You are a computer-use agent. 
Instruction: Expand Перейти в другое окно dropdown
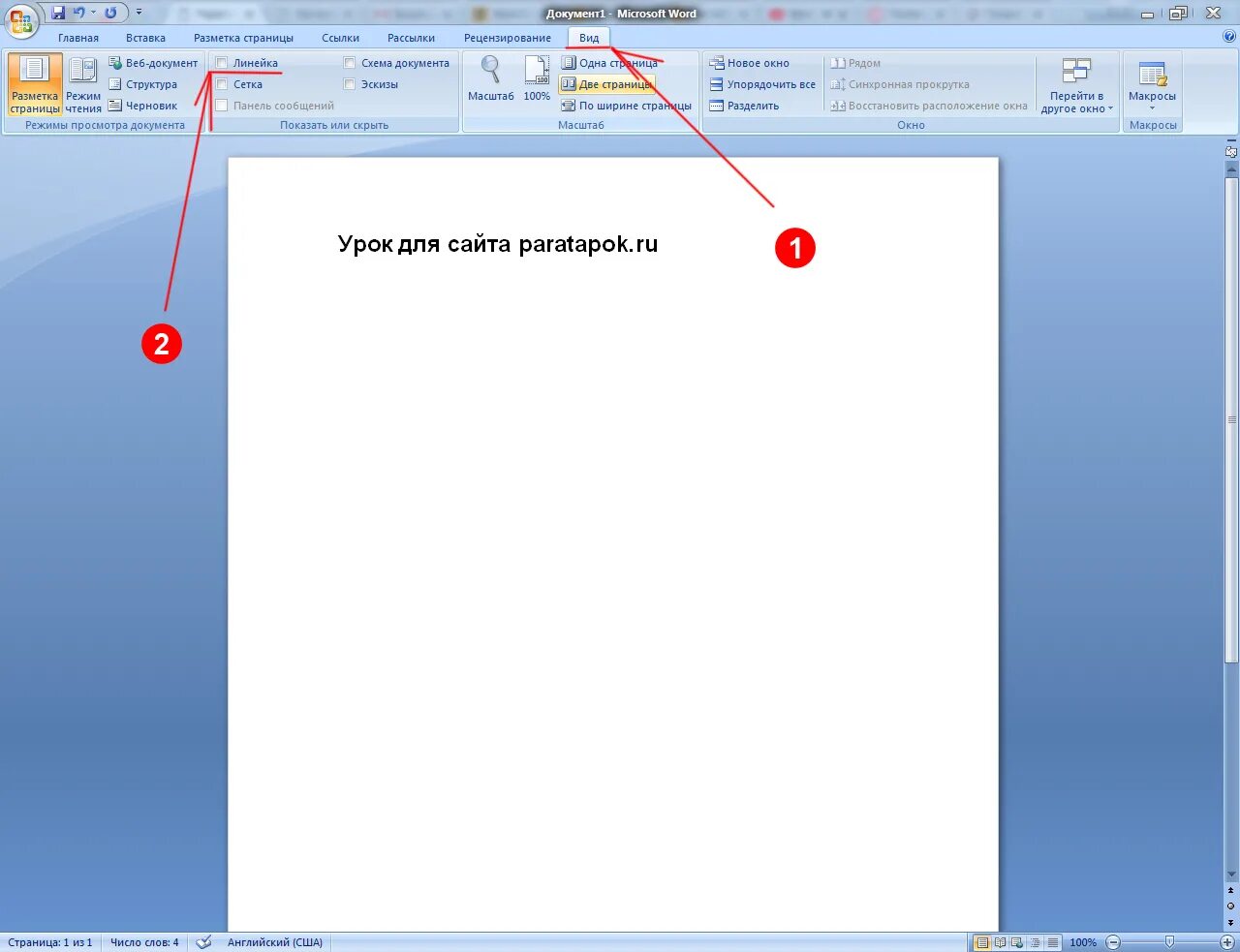click(x=1076, y=85)
